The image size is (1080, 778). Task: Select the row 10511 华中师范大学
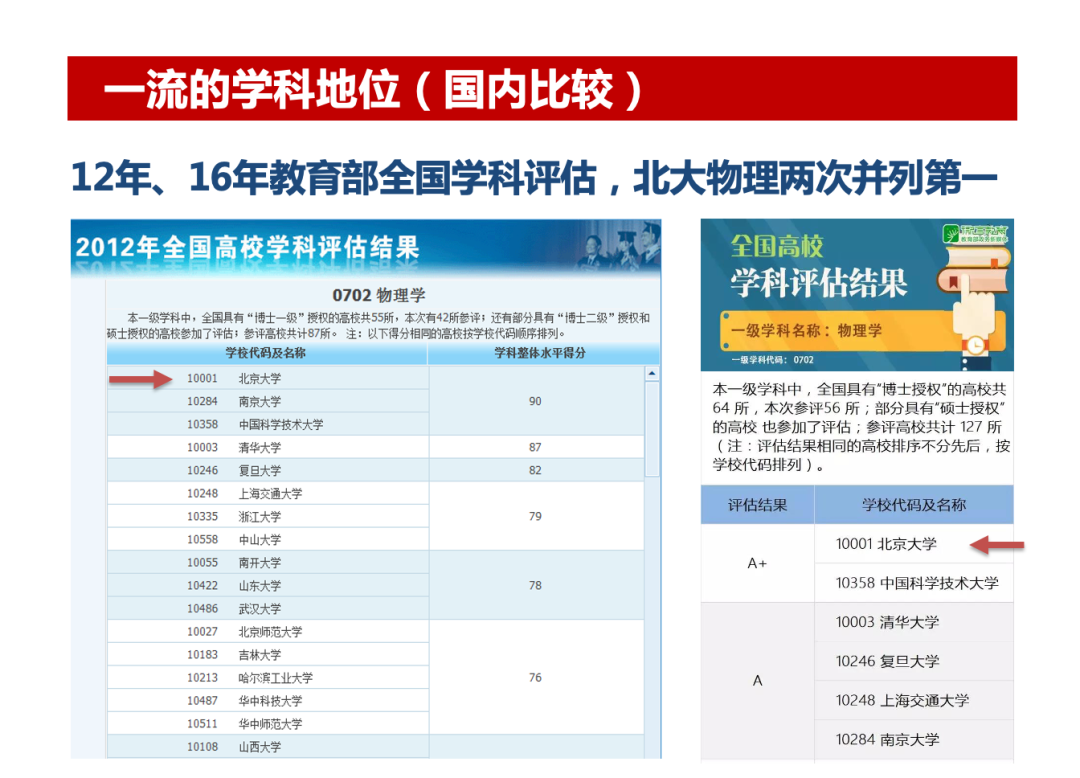(268, 724)
